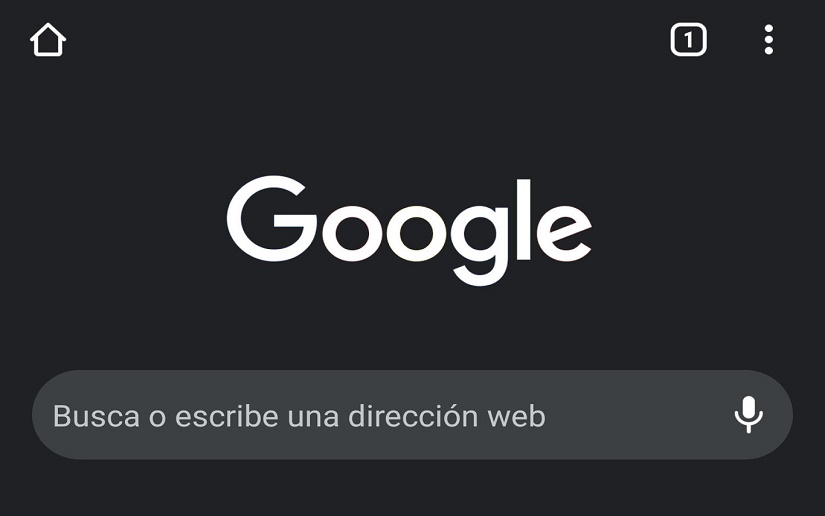Enable voice input using the microphone
The width and height of the screenshot is (825, 516).
[x=749, y=414]
